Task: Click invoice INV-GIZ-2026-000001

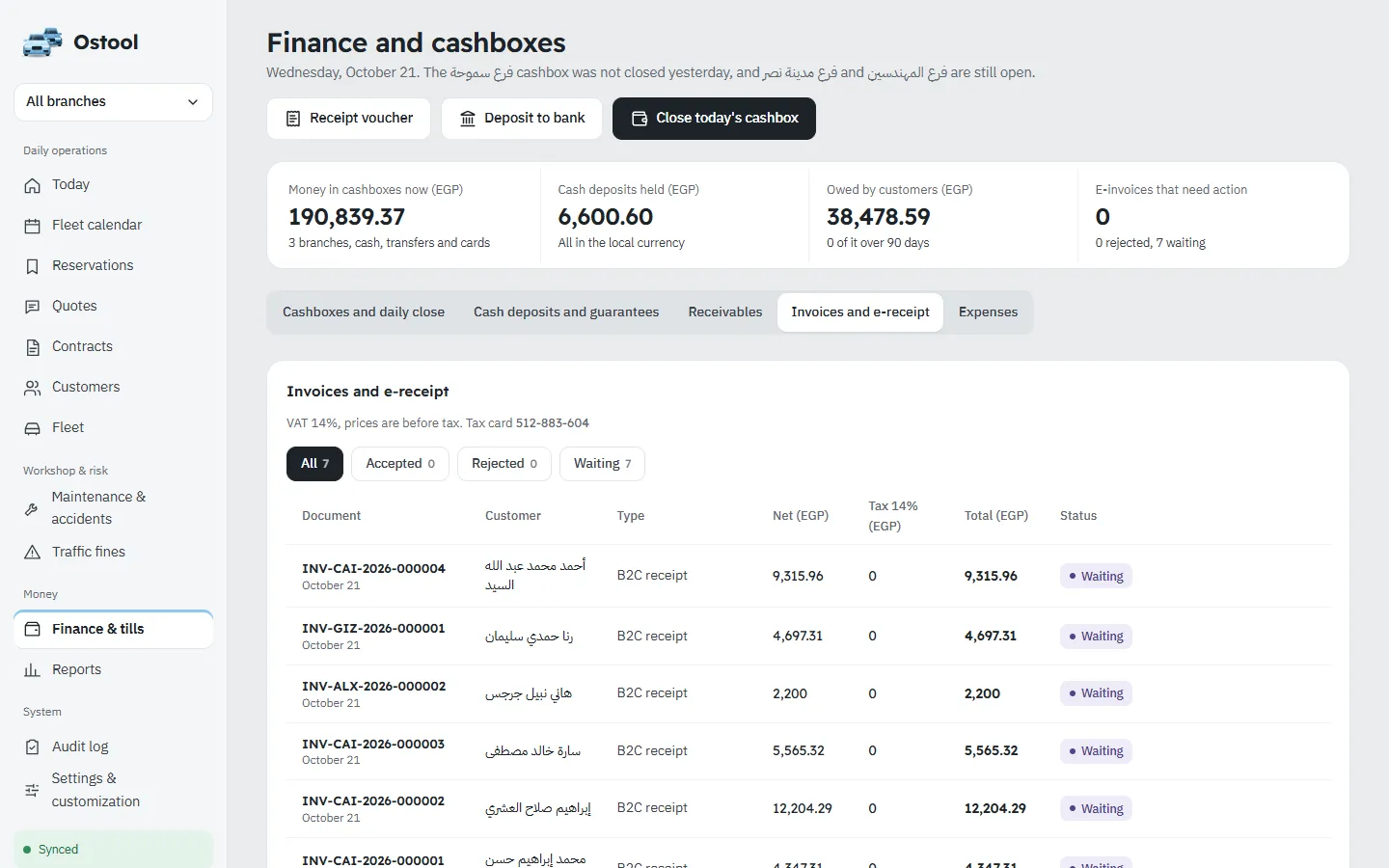Action: pyautogui.click(x=373, y=629)
